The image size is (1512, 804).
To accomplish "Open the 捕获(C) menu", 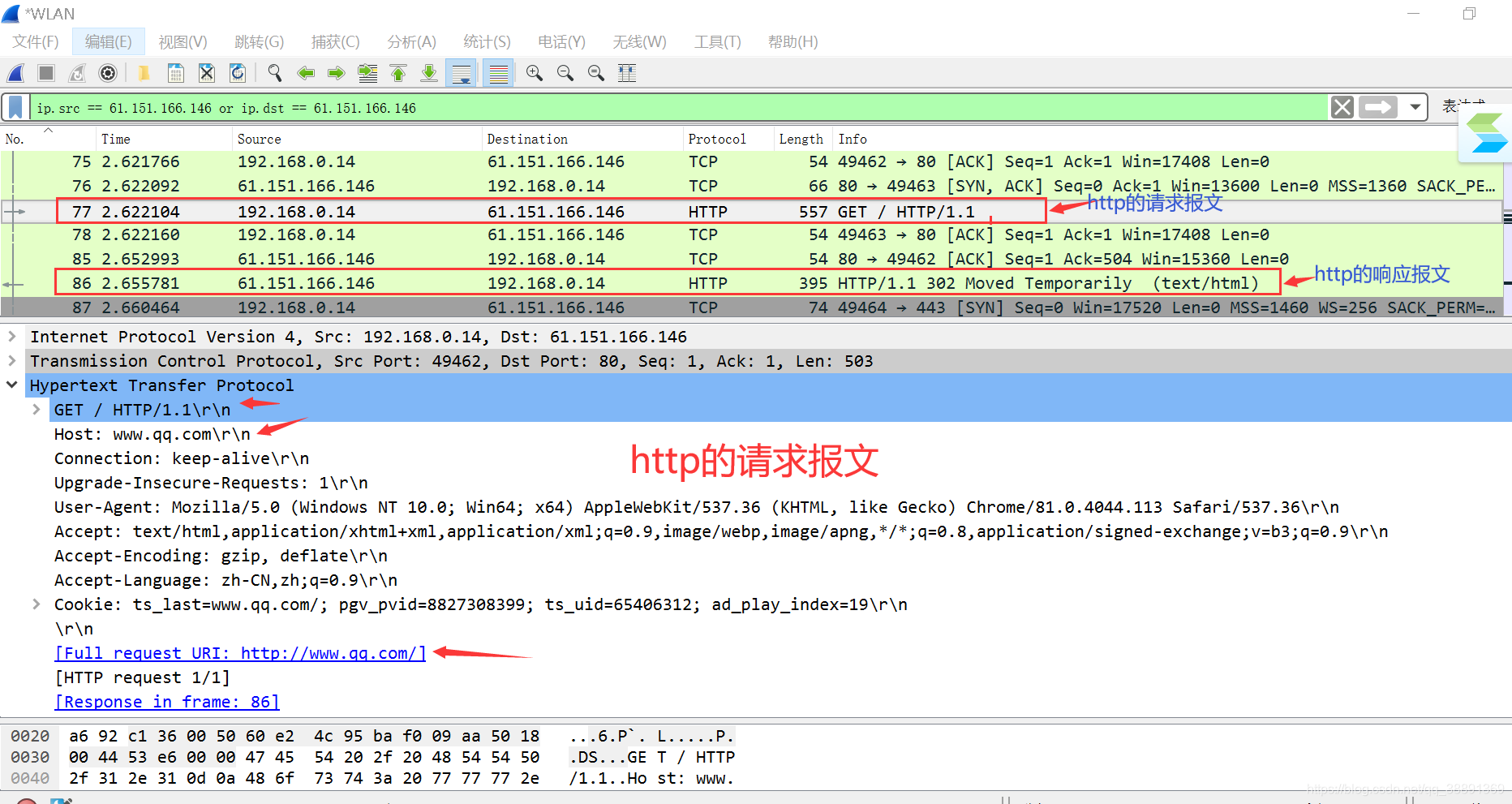I will (335, 41).
